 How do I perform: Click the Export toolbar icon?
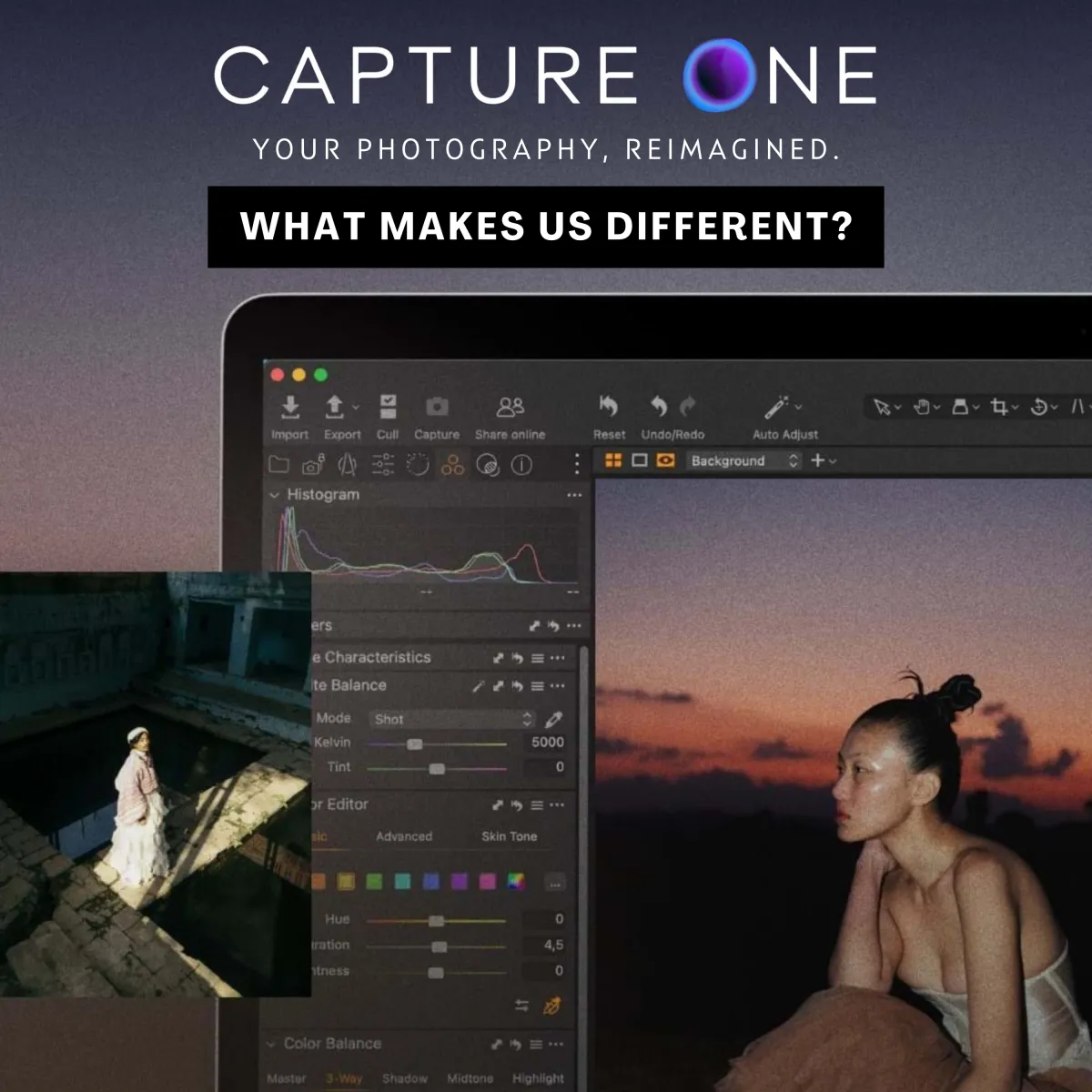pyautogui.click(x=335, y=407)
